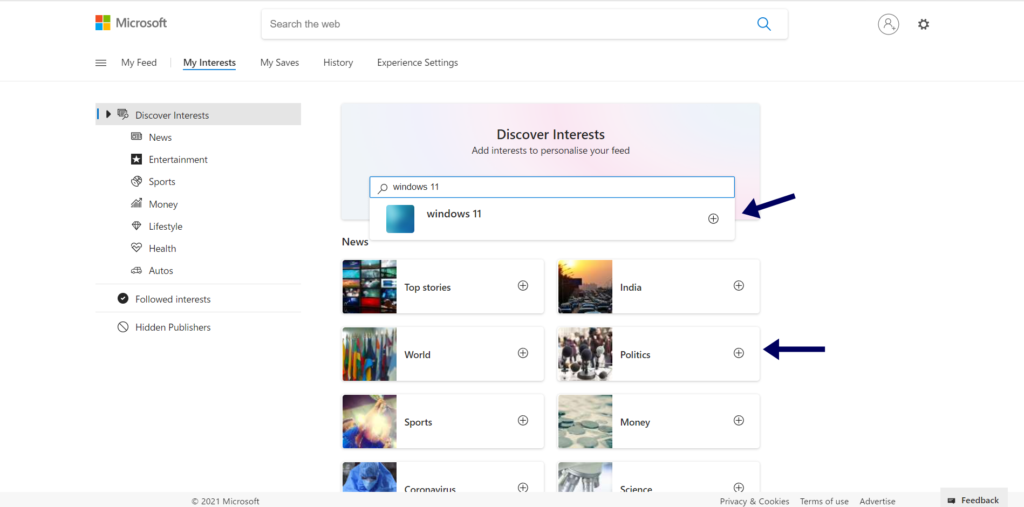
Task: Follow Sports card with plus icon
Action: click(x=523, y=420)
